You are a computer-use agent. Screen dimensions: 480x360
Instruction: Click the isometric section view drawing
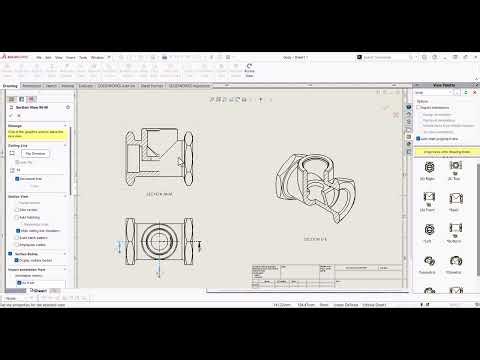tap(316, 188)
